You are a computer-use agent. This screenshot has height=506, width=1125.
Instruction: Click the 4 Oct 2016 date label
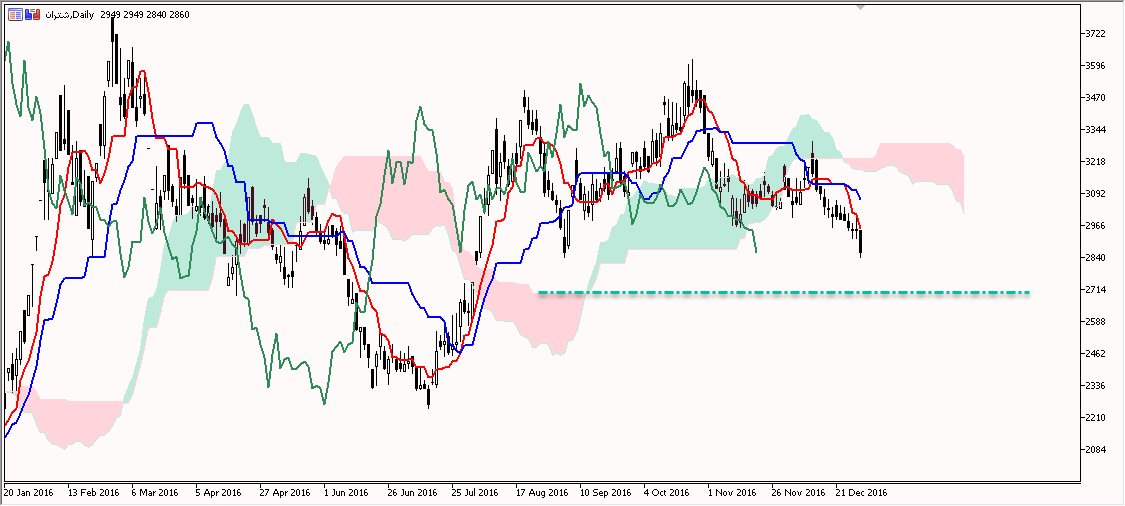(x=667, y=493)
